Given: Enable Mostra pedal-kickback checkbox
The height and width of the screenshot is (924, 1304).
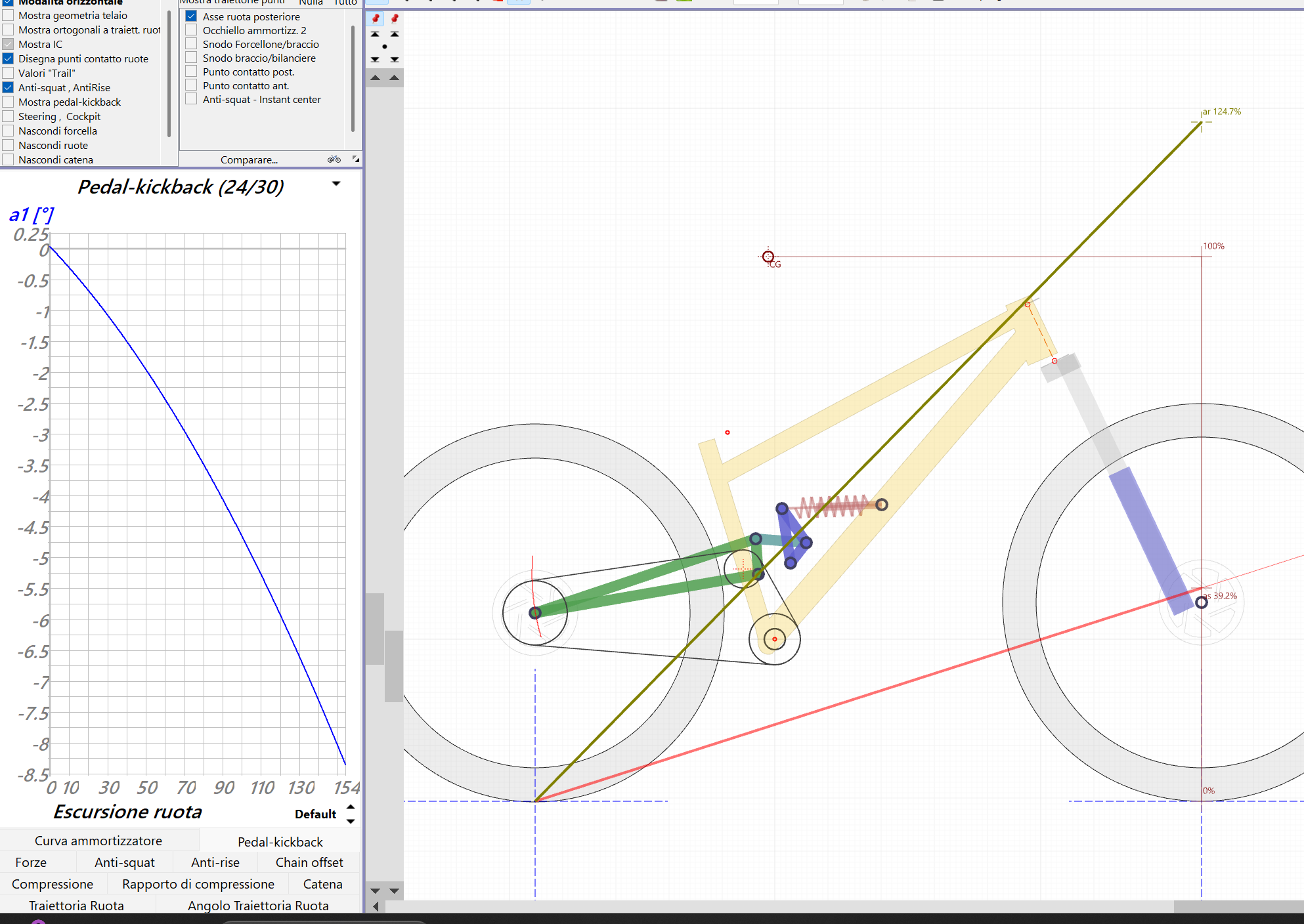Looking at the screenshot, I should (9, 102).
